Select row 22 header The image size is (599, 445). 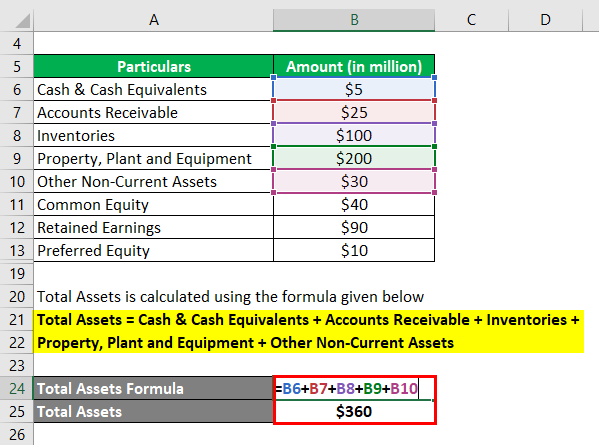click(16, 342)
